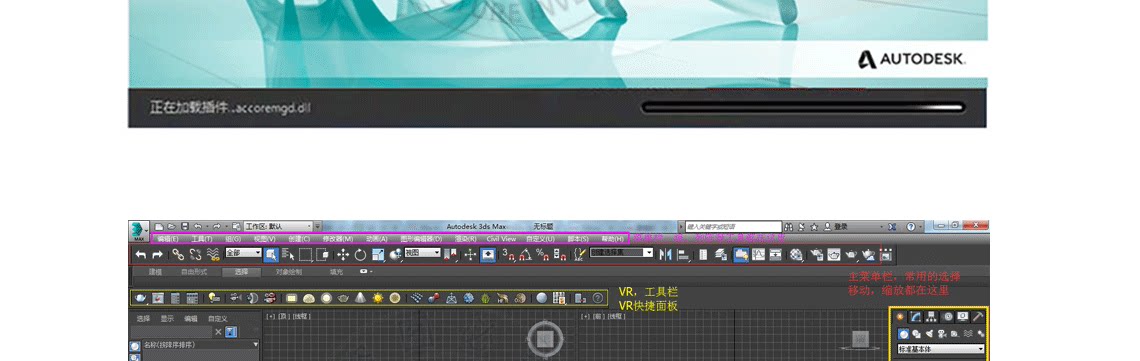Open the 编辑(E) menu
The width and height of the screenshot is (1140, 361).
click(168, 239)
